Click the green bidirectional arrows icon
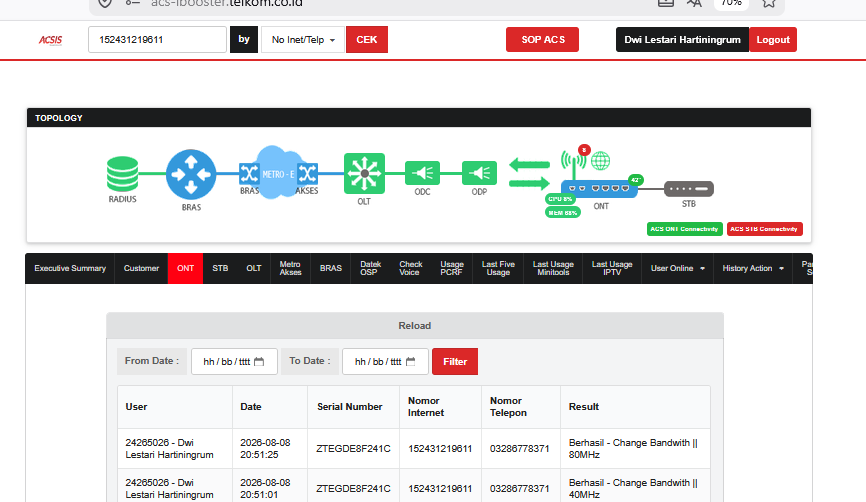Screen dimensions: 866x502 point(529,173)
